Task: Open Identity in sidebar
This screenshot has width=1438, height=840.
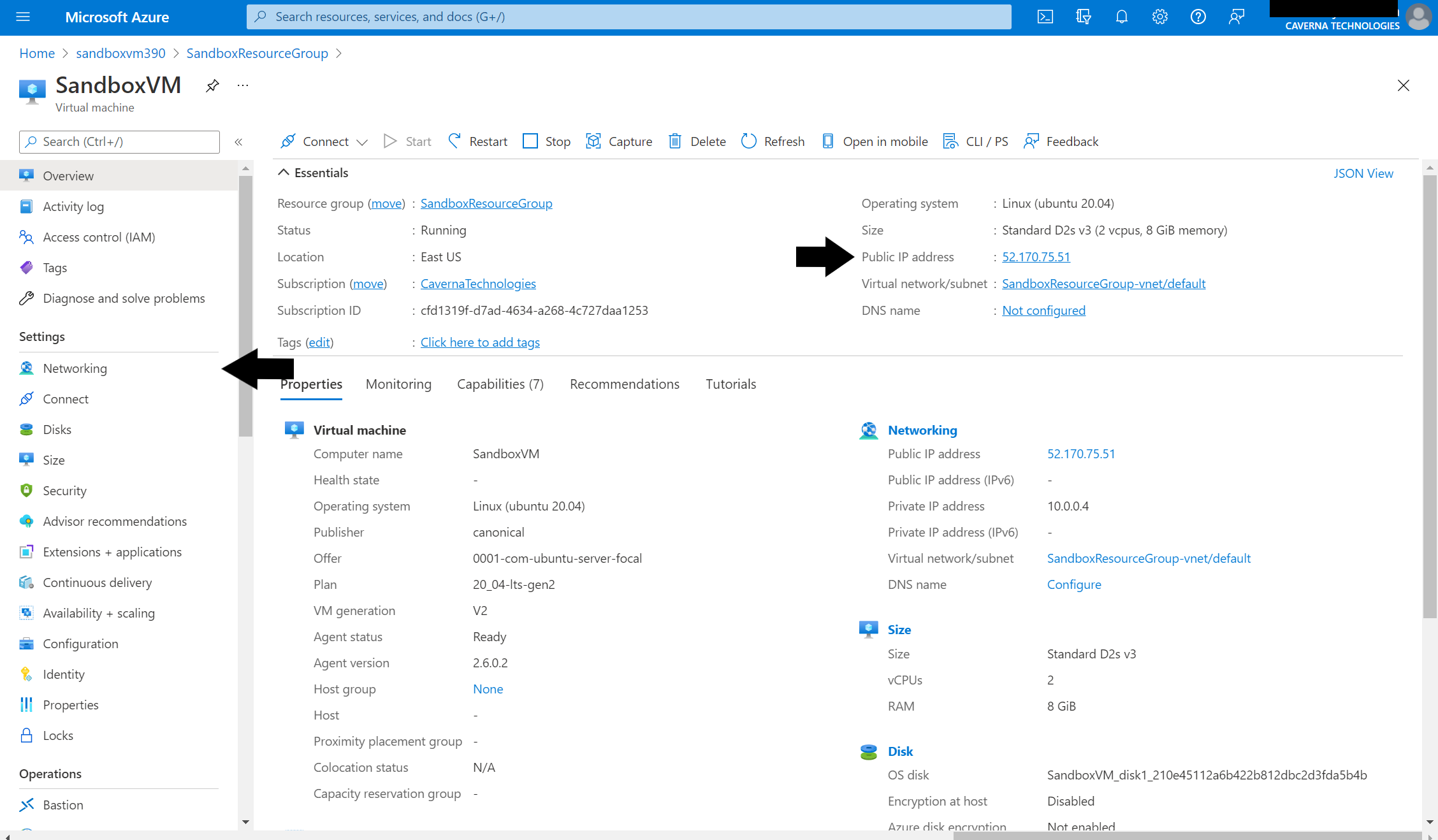Action: tap(64, 674)
